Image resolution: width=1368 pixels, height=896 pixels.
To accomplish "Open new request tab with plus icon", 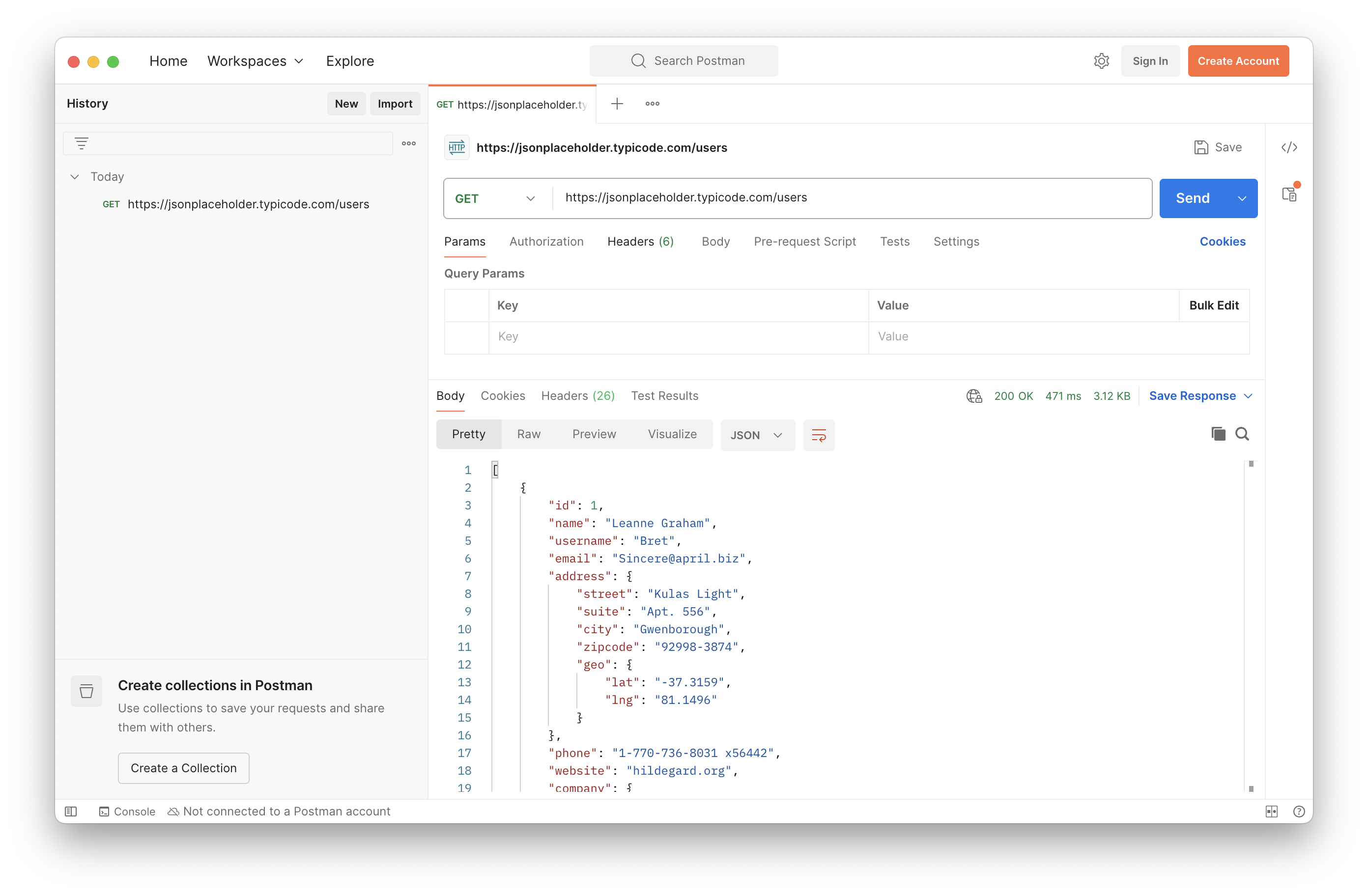I will [x=617, y=104].
